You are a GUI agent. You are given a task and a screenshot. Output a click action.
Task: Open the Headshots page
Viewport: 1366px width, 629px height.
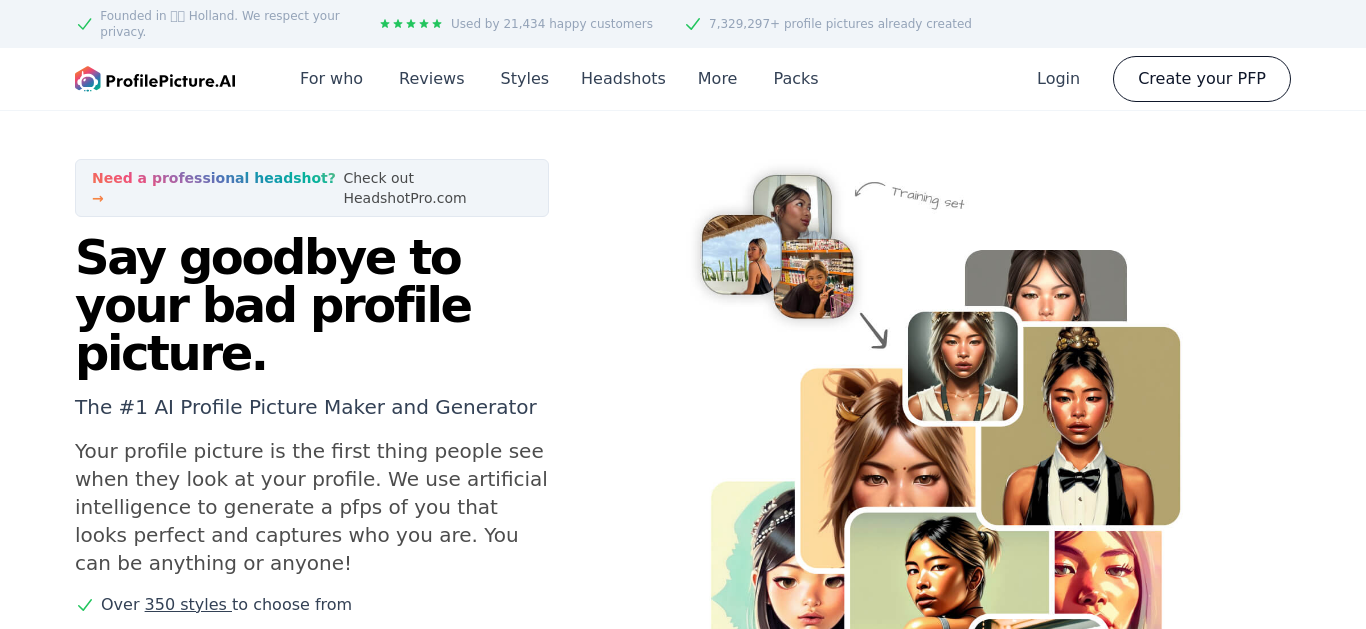pyautogui.click(x=623, y=79)
